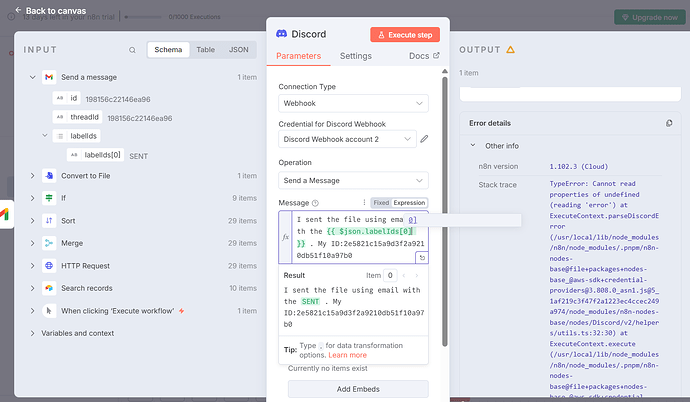Expand the Search records node
690x402 pixels.
click(33, 288)
